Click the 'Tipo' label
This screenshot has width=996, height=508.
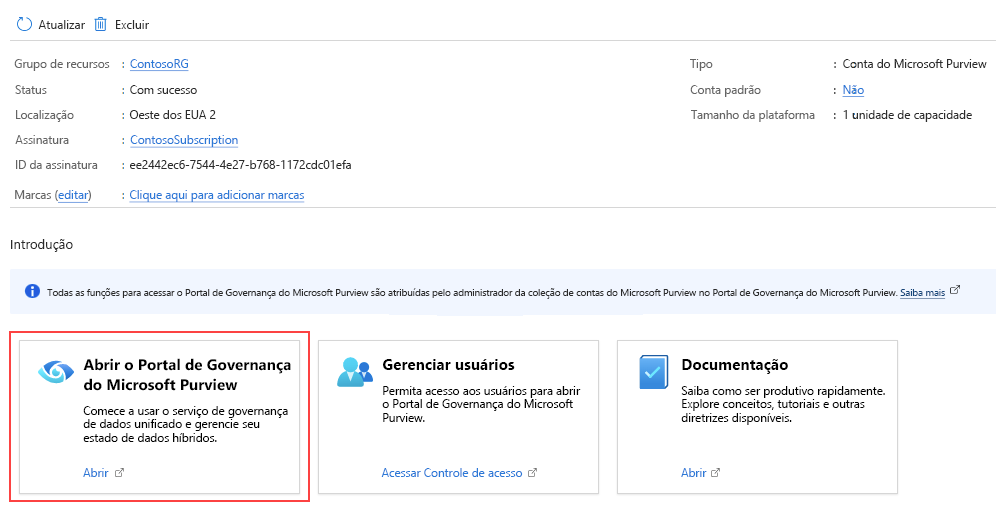701,64
